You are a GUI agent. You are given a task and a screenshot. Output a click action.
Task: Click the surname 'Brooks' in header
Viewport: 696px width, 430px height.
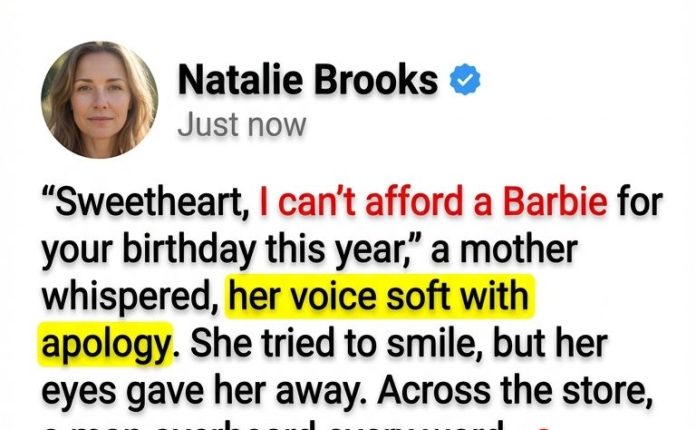[376, 80]
